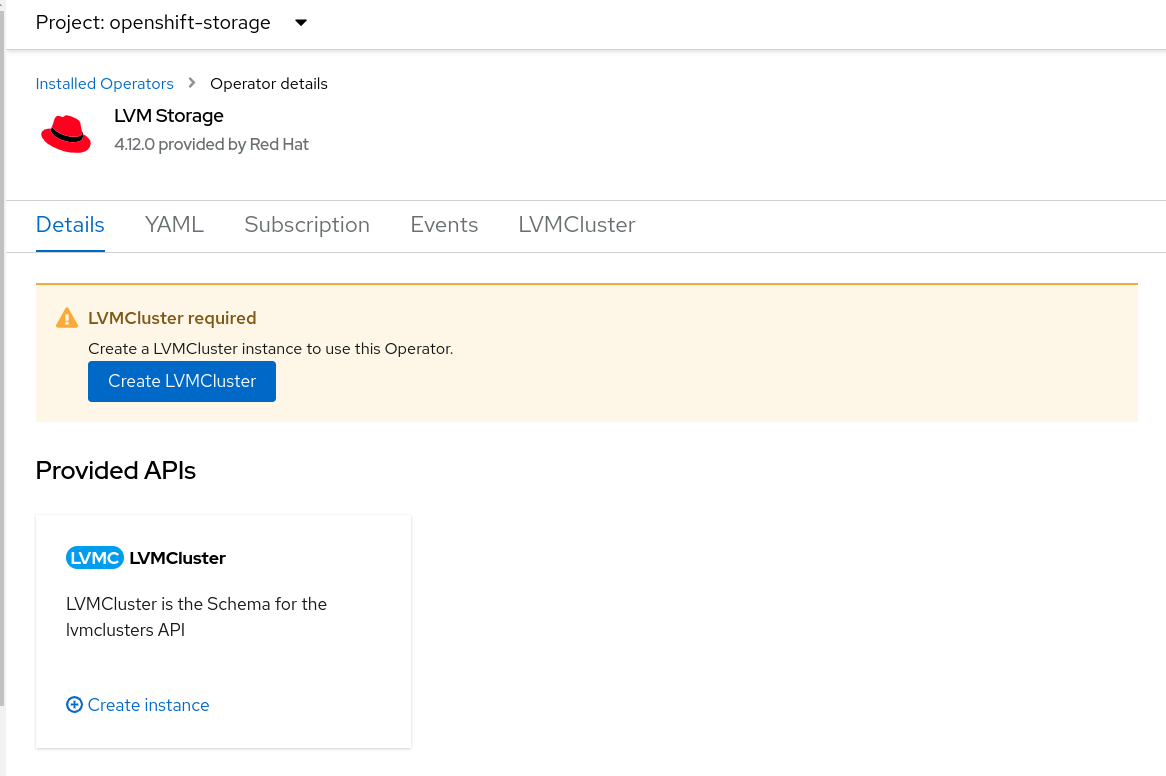Switch to the Details tab
Viewport: 1166px width, 776px height.
pyautogui.click(x=70, y=225)
